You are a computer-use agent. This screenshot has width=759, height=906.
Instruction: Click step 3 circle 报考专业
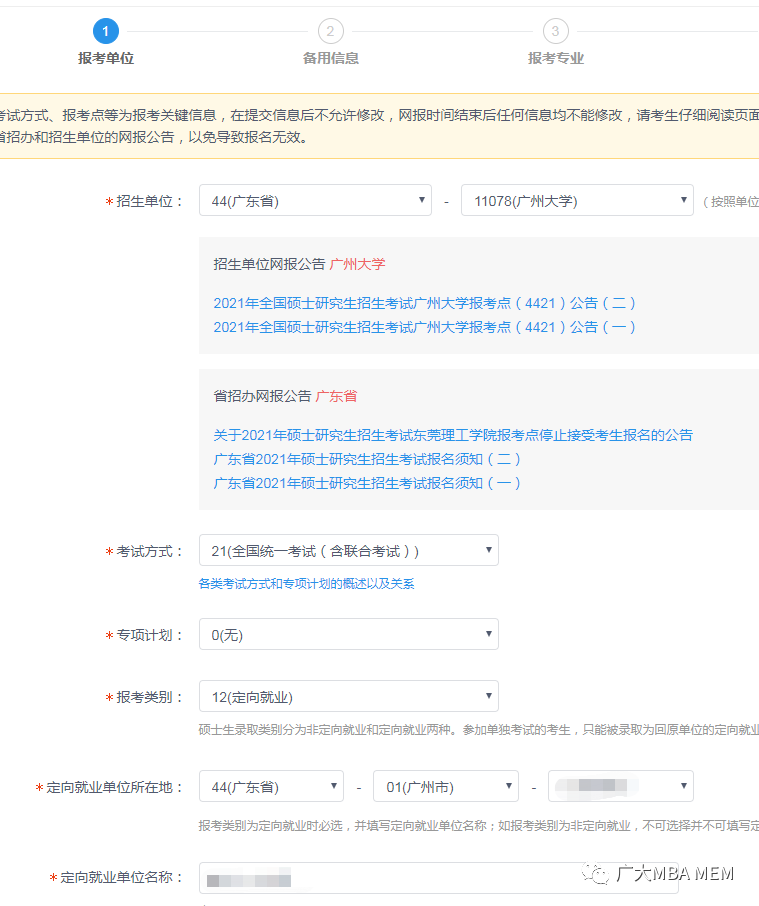[556, 31]
